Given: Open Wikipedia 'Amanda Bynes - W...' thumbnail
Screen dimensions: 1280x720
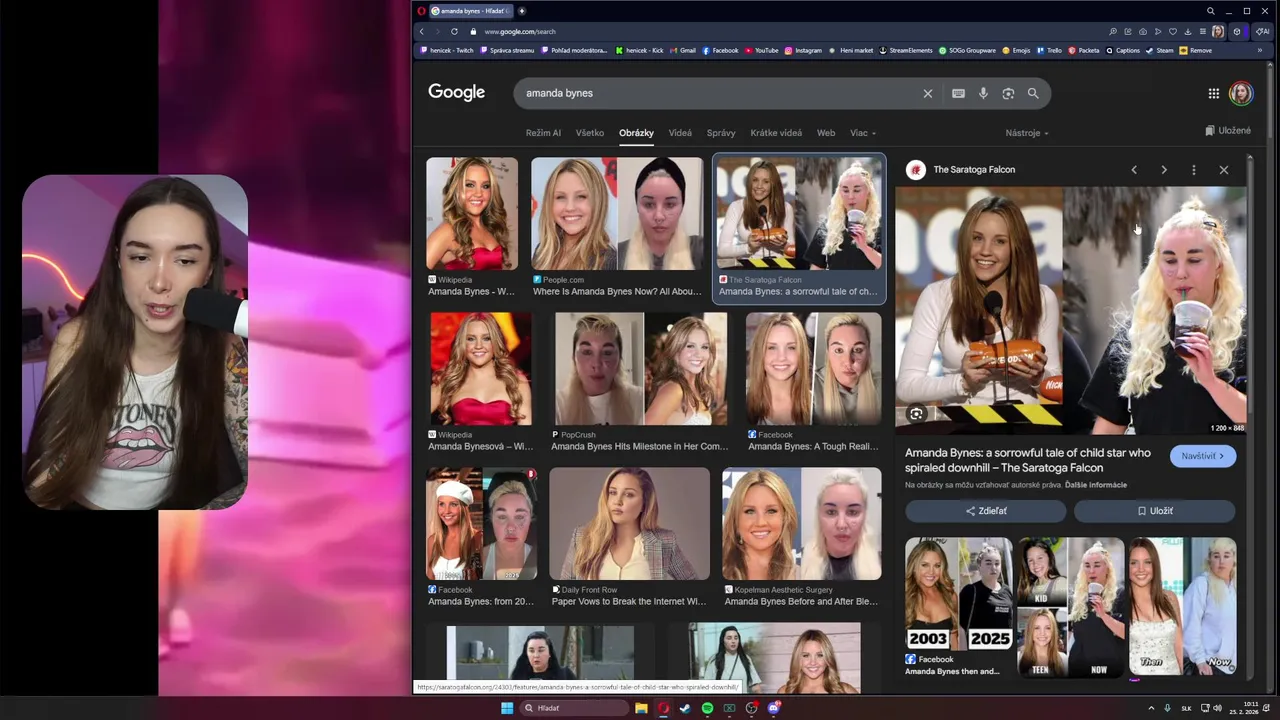Looking at the screenshot, I should coord(472,213).
